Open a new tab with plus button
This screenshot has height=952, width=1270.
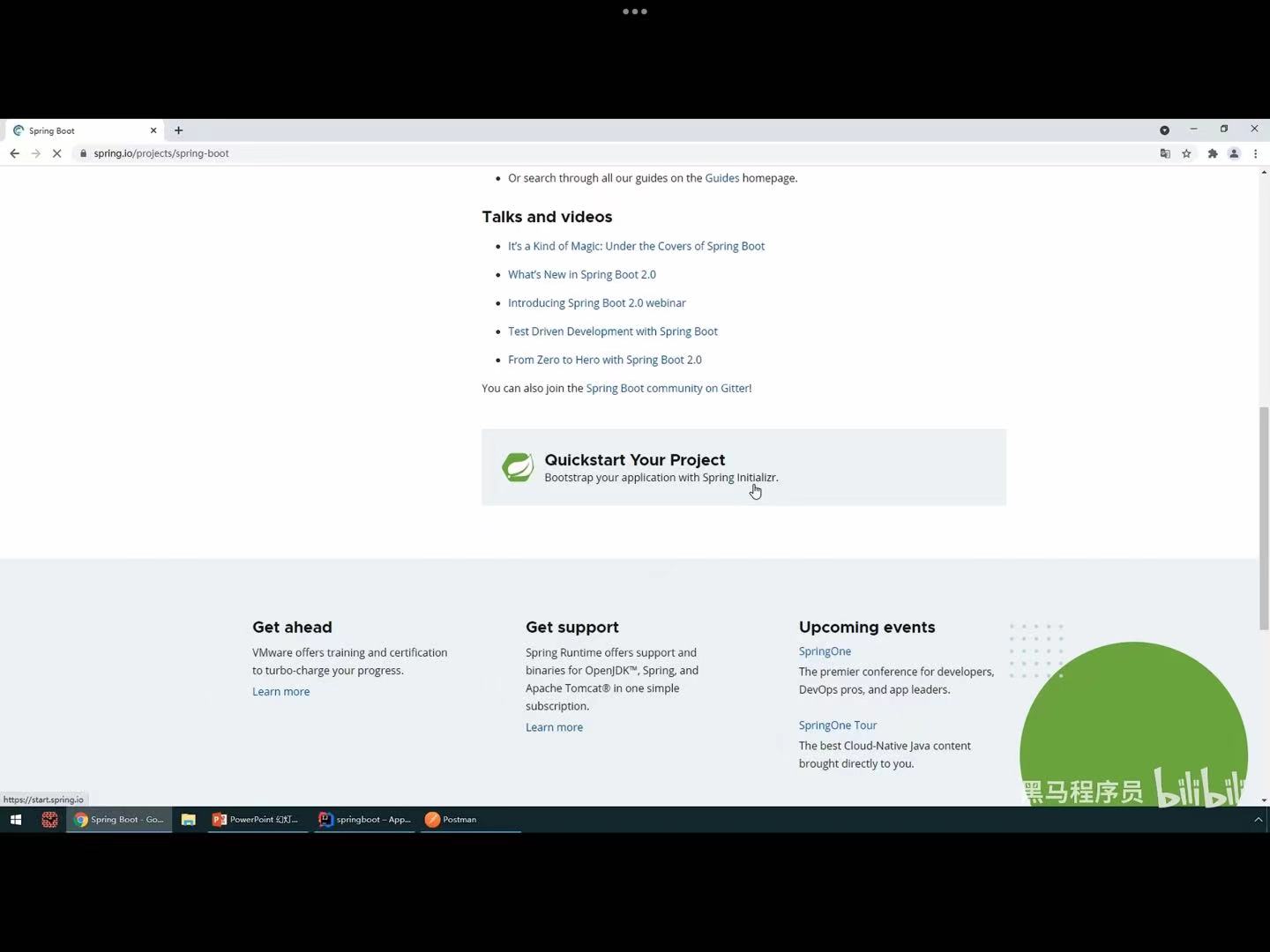click(x=178, y=130)
